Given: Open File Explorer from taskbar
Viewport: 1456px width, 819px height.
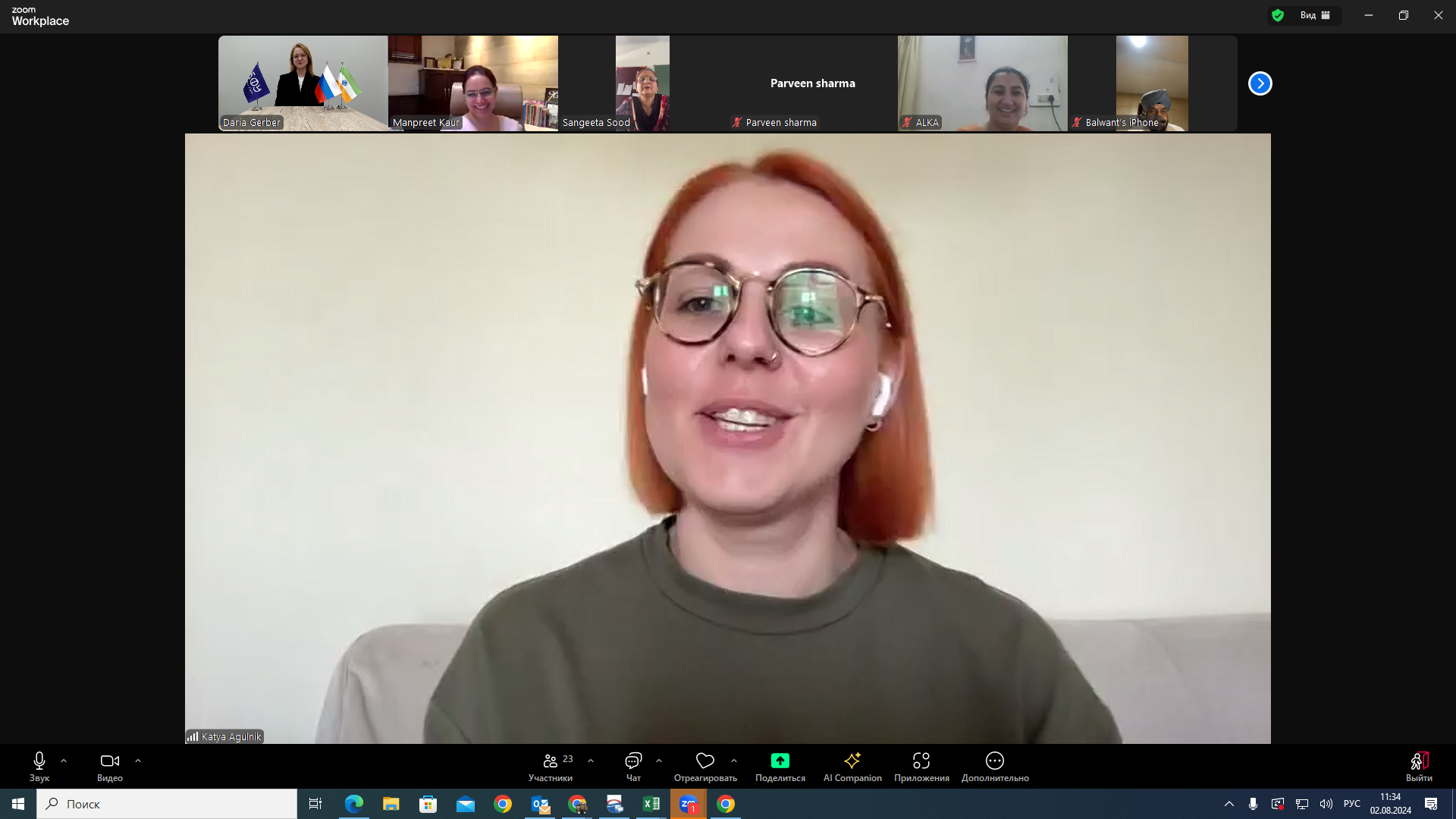Looking at the screenshot, I should [391, 804].
